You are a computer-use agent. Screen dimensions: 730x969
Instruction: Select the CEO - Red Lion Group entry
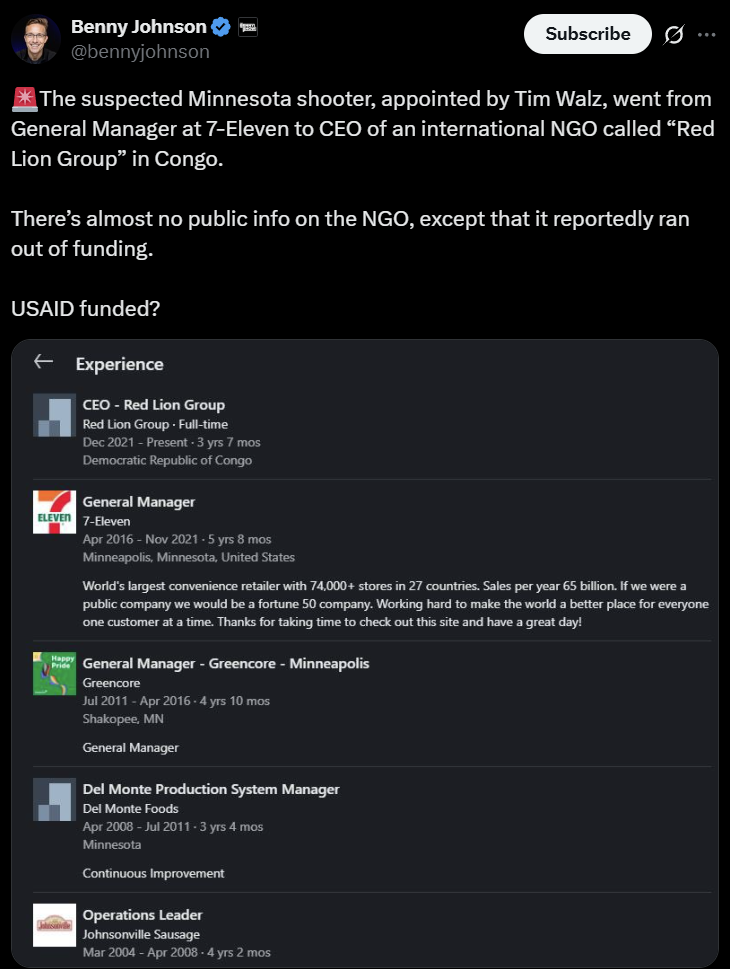[153, 405]
